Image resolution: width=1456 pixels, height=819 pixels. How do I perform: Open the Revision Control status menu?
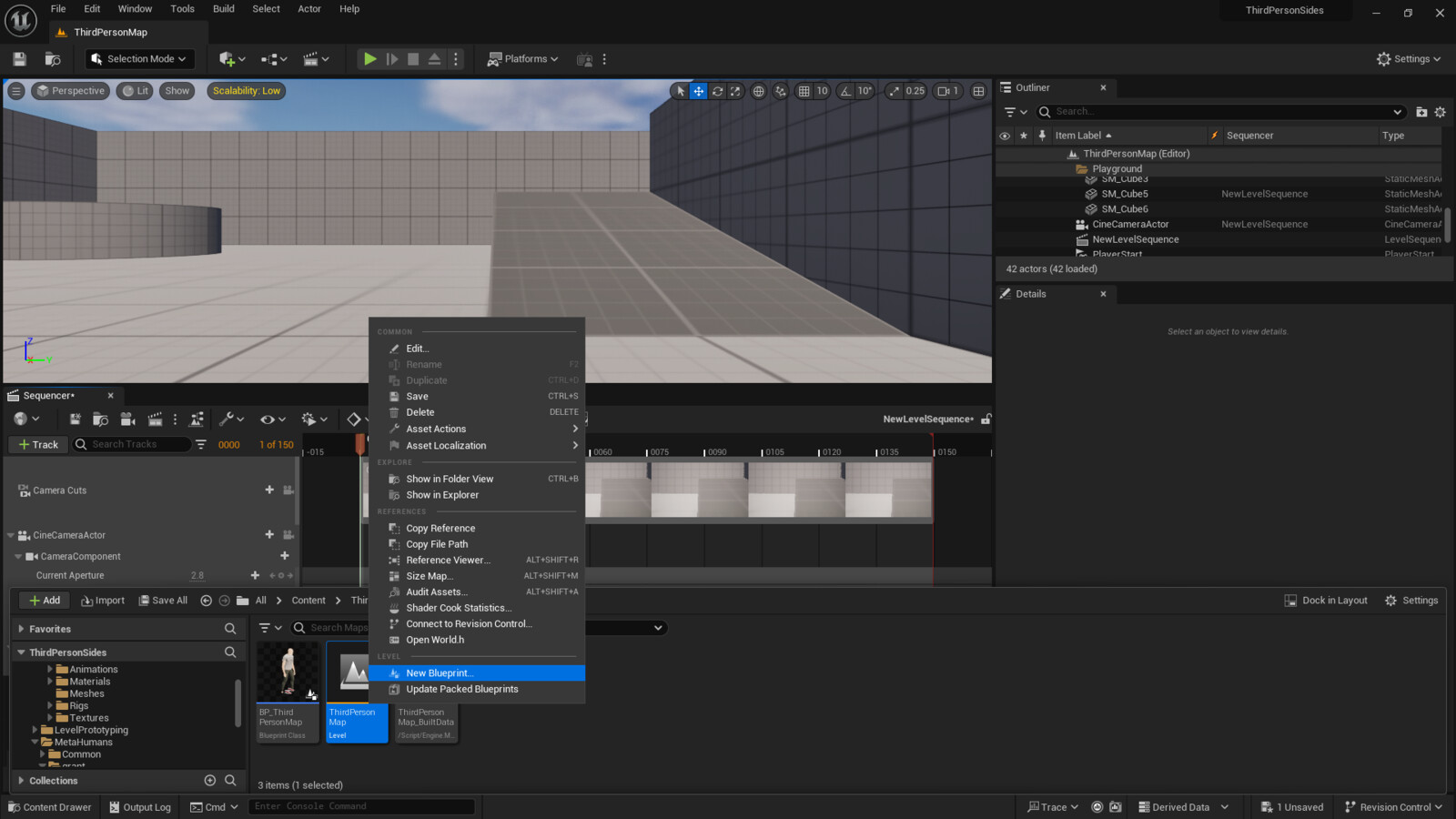tap(1393, 807)
